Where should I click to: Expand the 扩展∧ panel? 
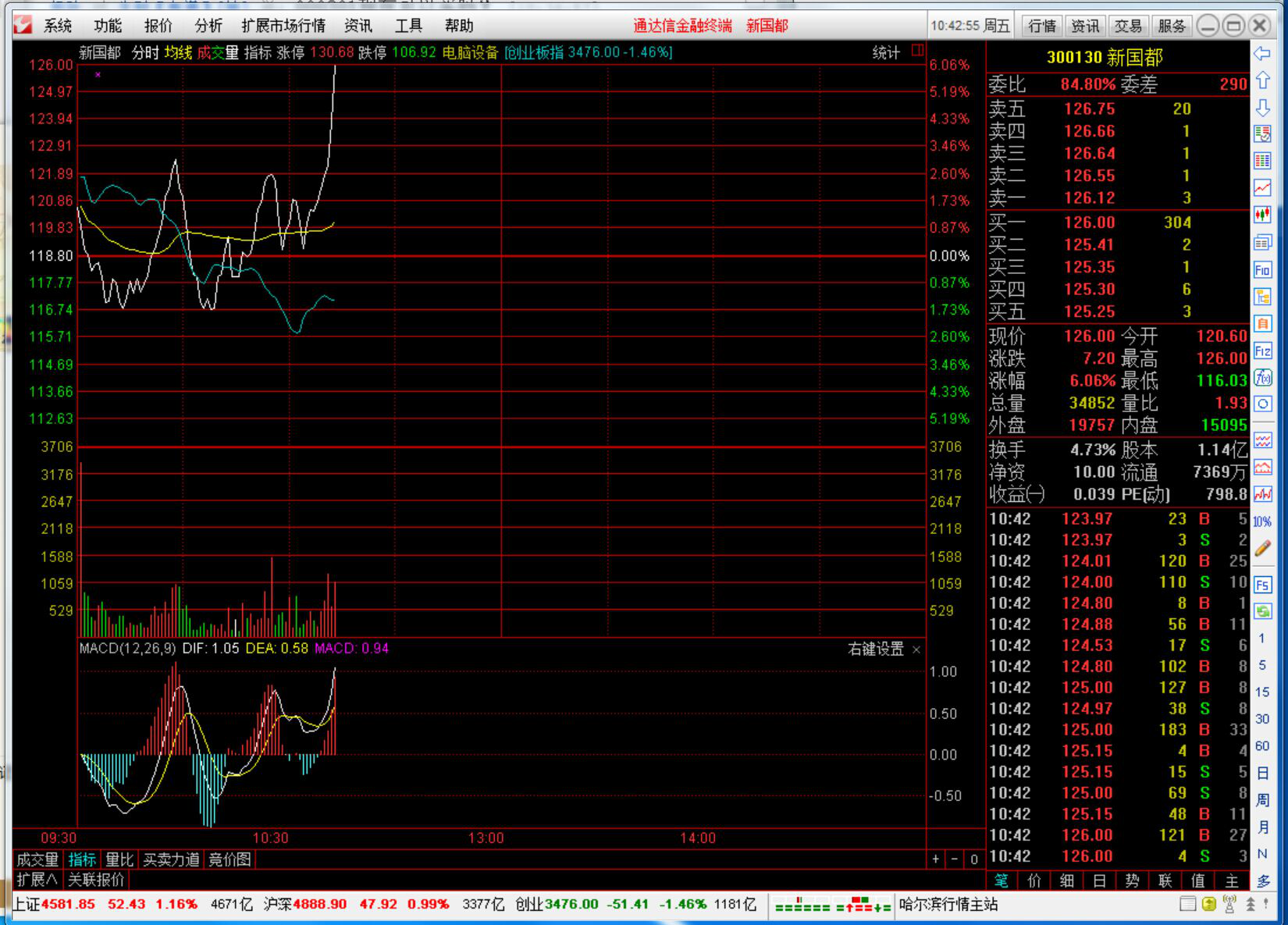[37, 879]
